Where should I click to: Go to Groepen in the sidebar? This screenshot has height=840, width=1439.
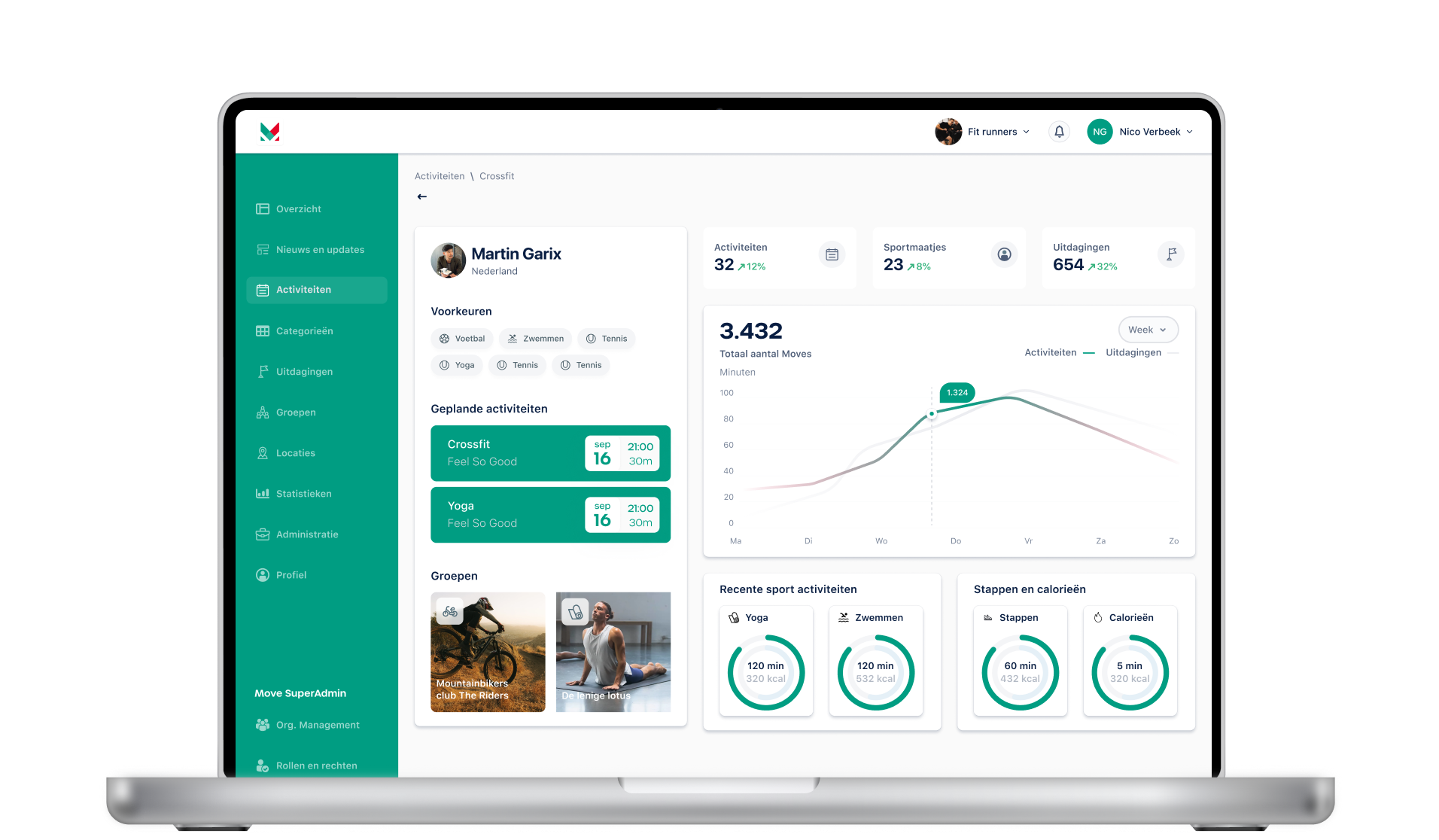pos(296,412)
